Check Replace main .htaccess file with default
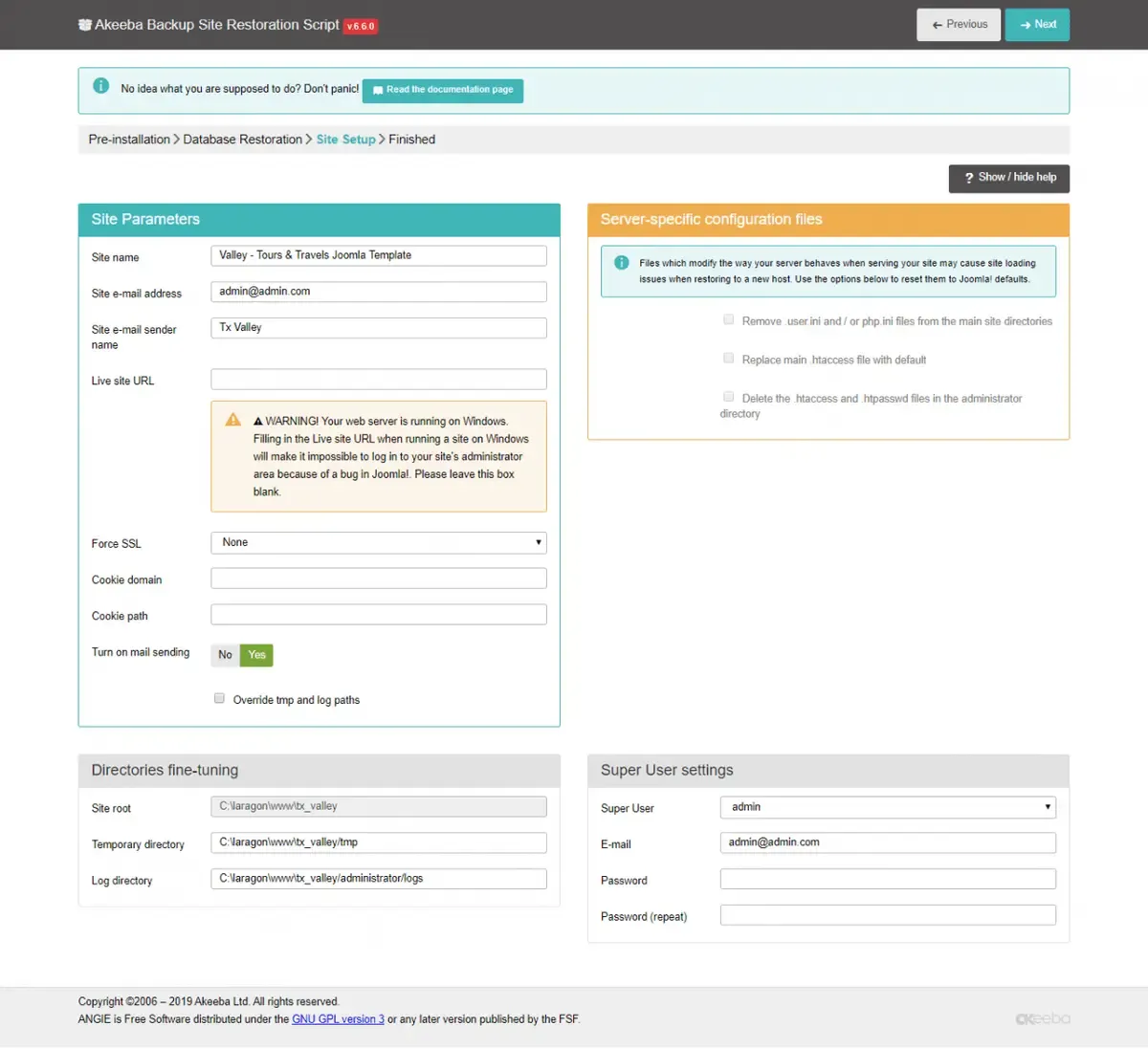The width and height of the screenshot is (1148, 1049). [x=728, y=358]
